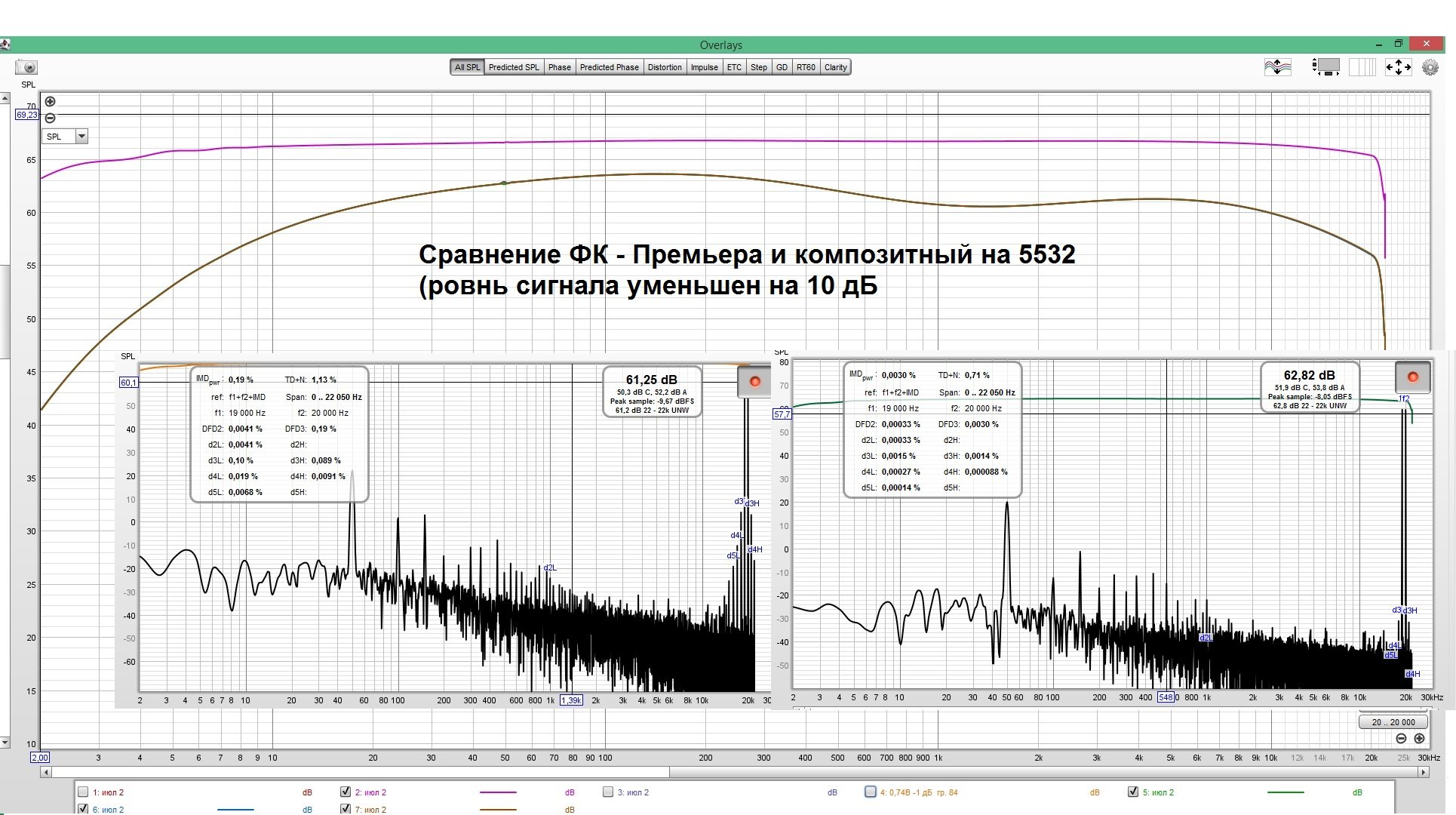Click the zoom out minus on SPL axis
This screenshot has width=1456, height=815.
(50, 118)
